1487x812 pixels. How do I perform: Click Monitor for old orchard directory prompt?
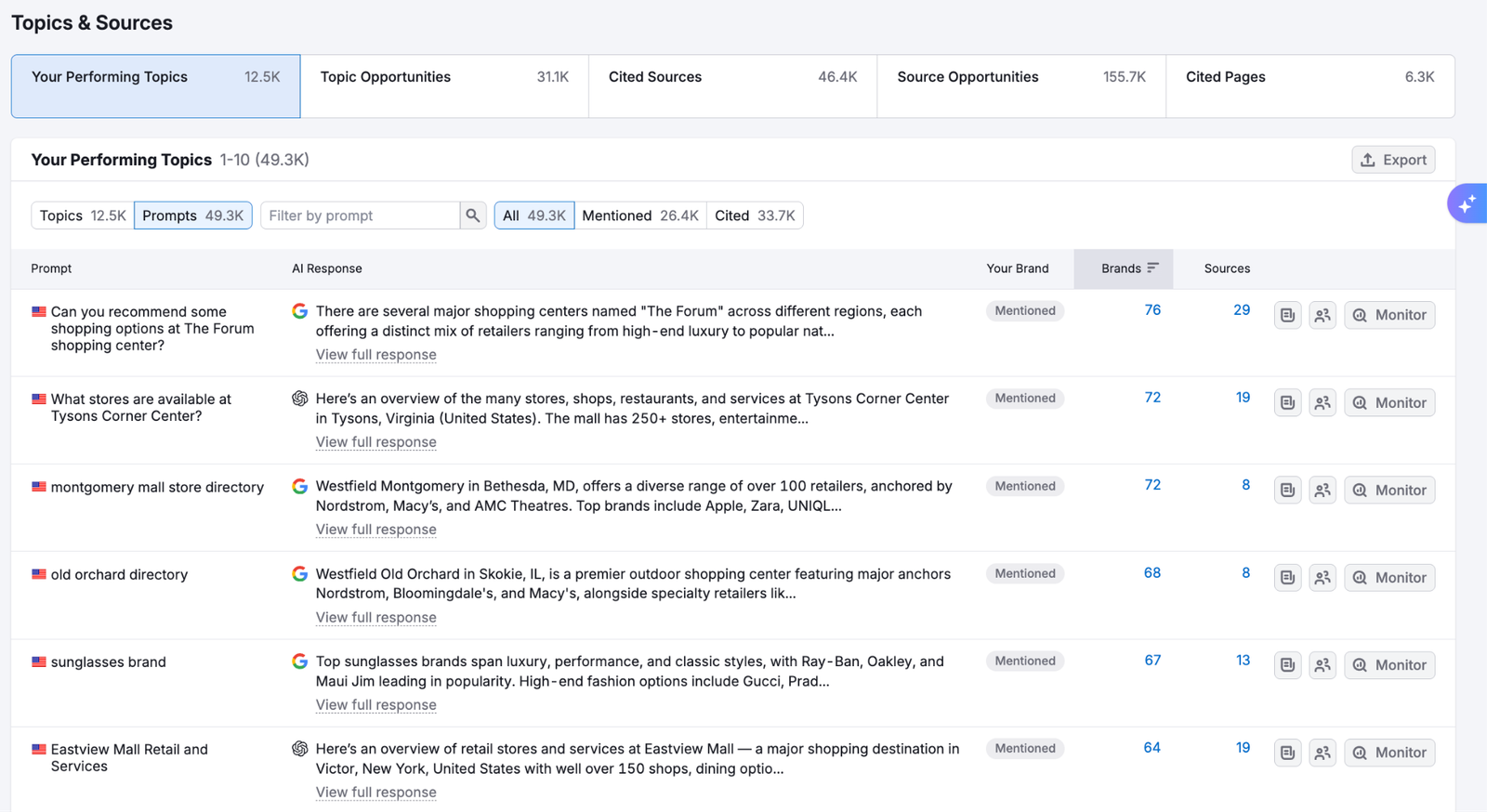(1389, 577)
